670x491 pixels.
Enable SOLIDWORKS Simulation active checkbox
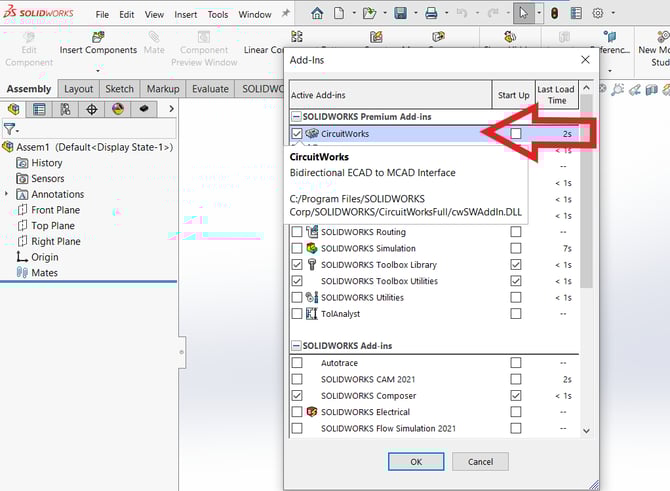tap(297, 248)
